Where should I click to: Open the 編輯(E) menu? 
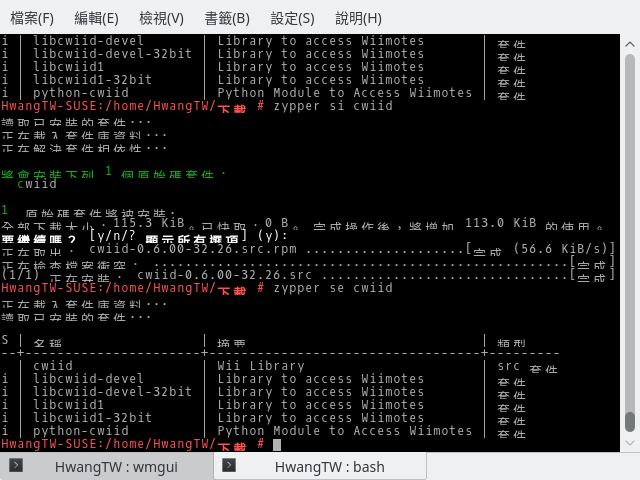point(96,18)
